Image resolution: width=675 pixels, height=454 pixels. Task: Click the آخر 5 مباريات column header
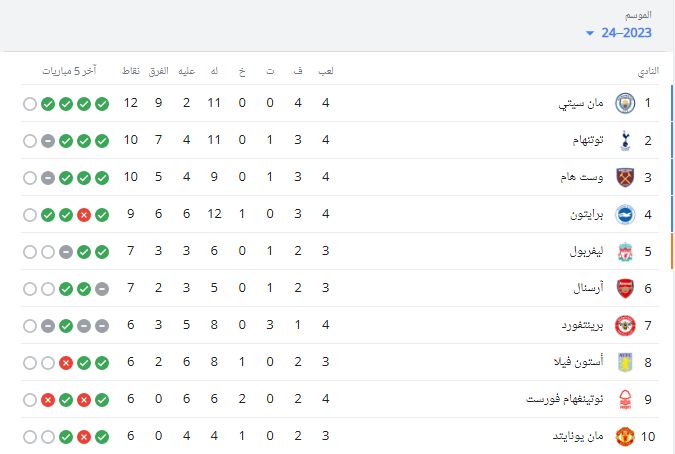click(x=69, y=71)
